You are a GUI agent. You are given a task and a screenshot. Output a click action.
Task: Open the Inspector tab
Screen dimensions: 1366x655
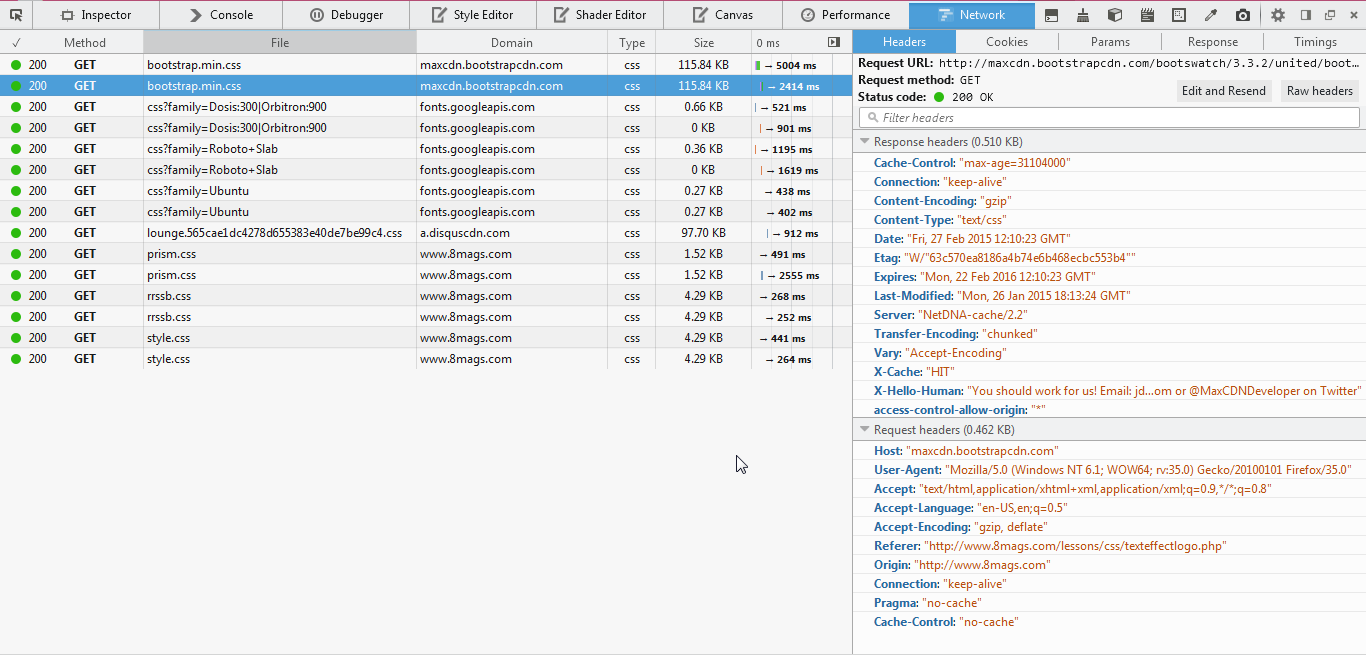95,15
